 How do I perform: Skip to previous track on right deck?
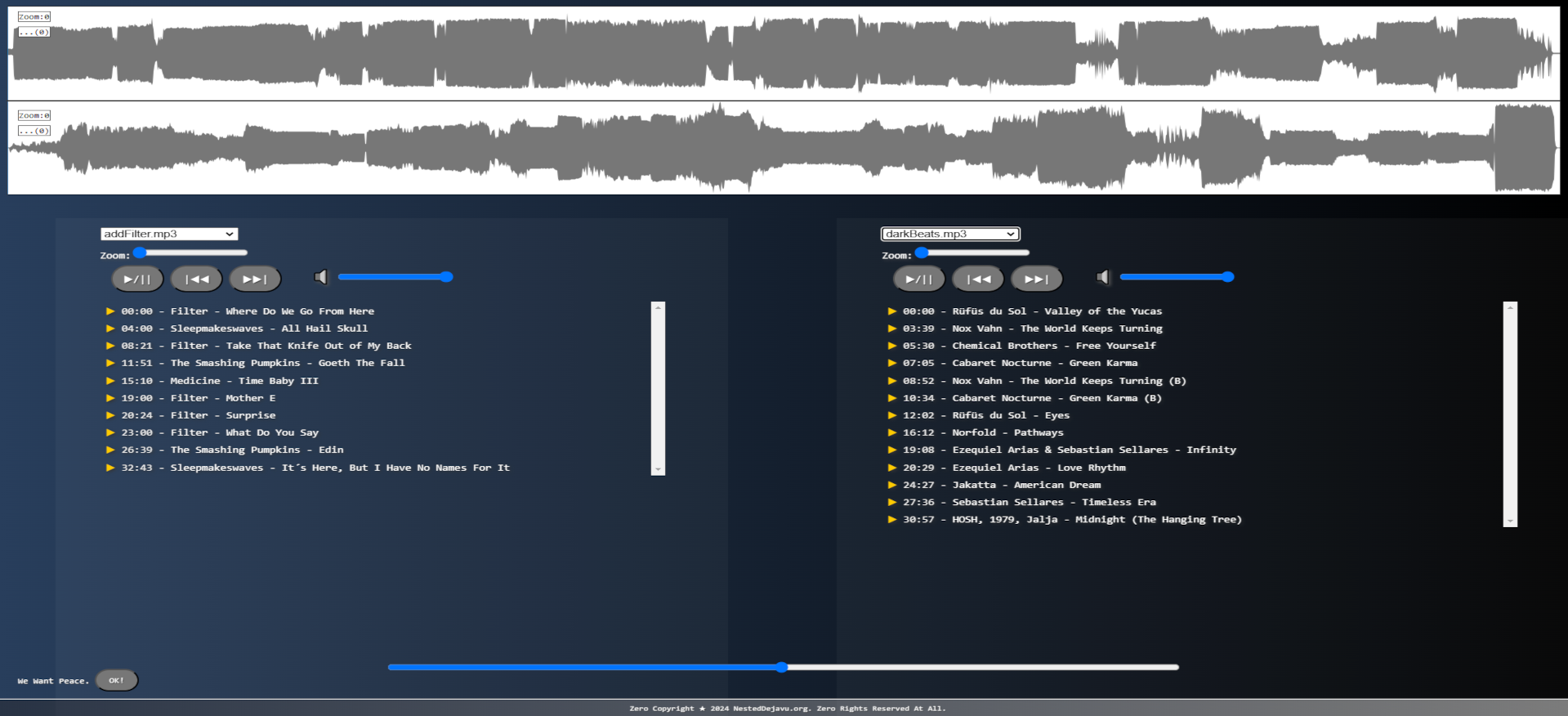978,279
